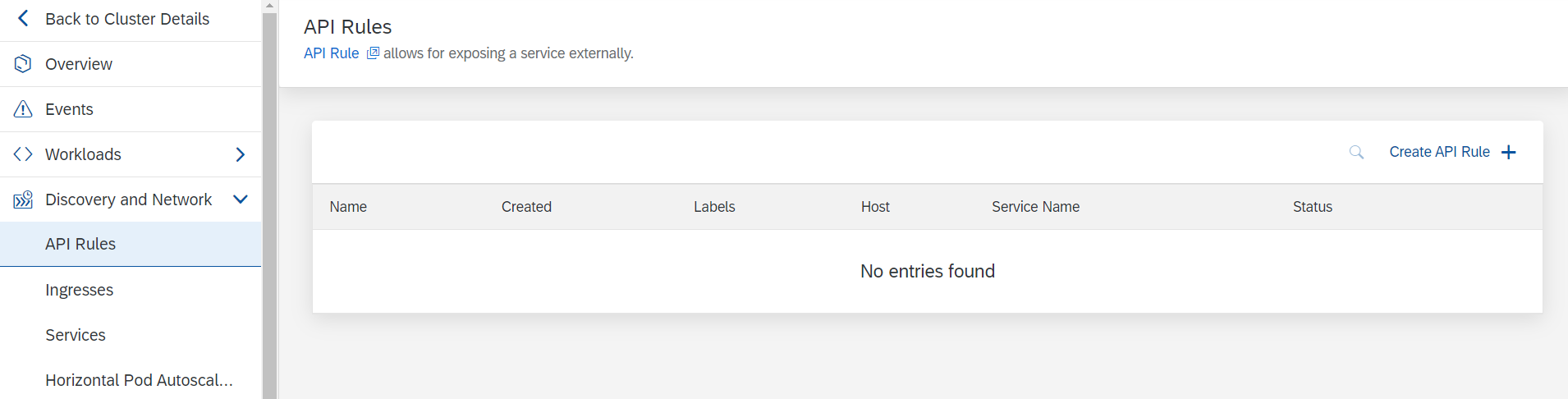Screen dimensions: 1568x399
Task: Expand the Workloads section chevron
Action: (241, 154)
